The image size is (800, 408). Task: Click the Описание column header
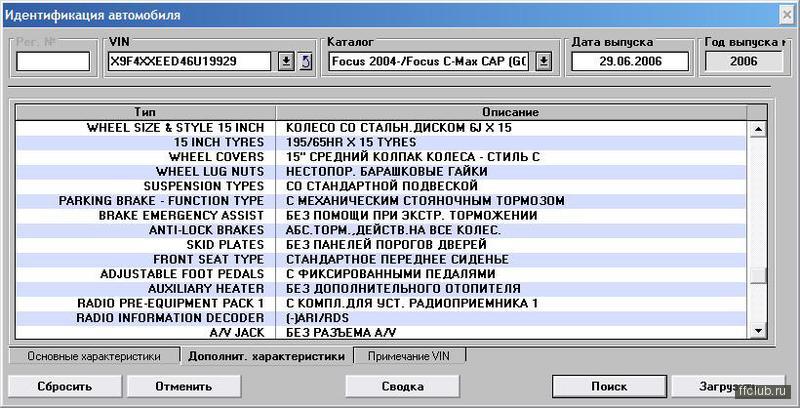click(511, 112)
